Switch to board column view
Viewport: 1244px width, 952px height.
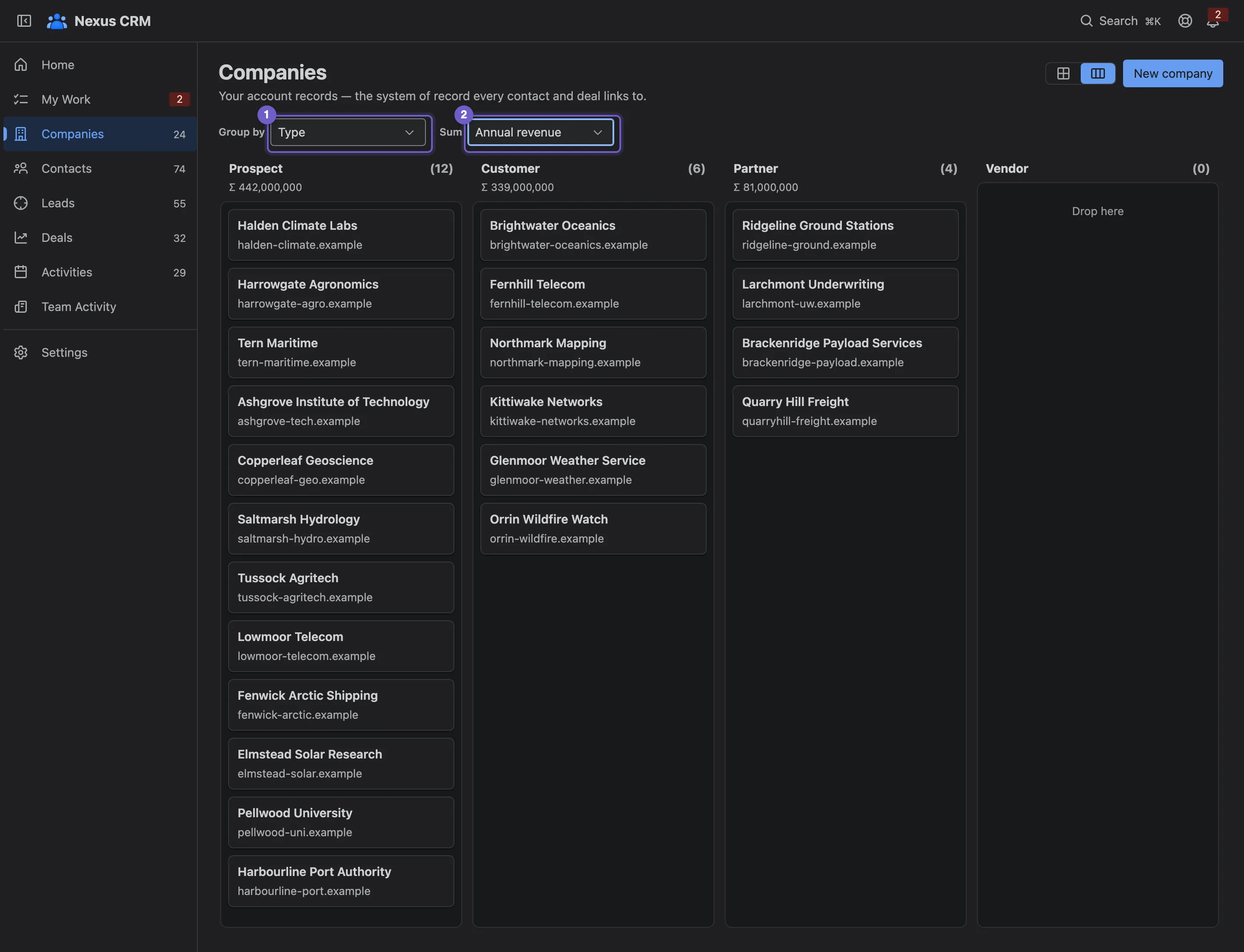1098,74
